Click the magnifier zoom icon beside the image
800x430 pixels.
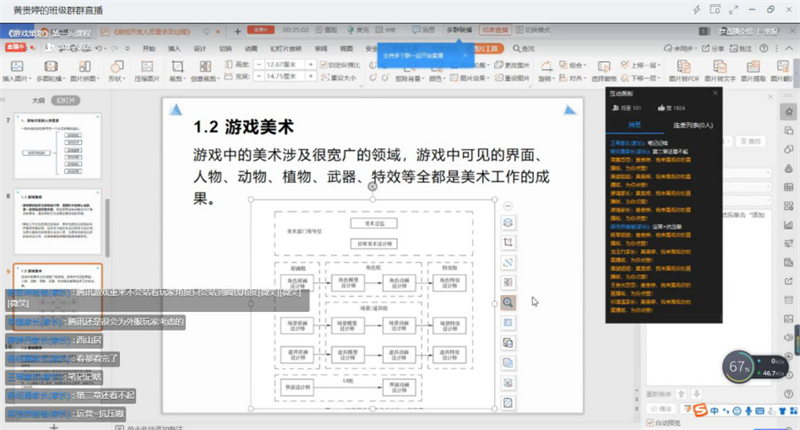pos(508,302)
